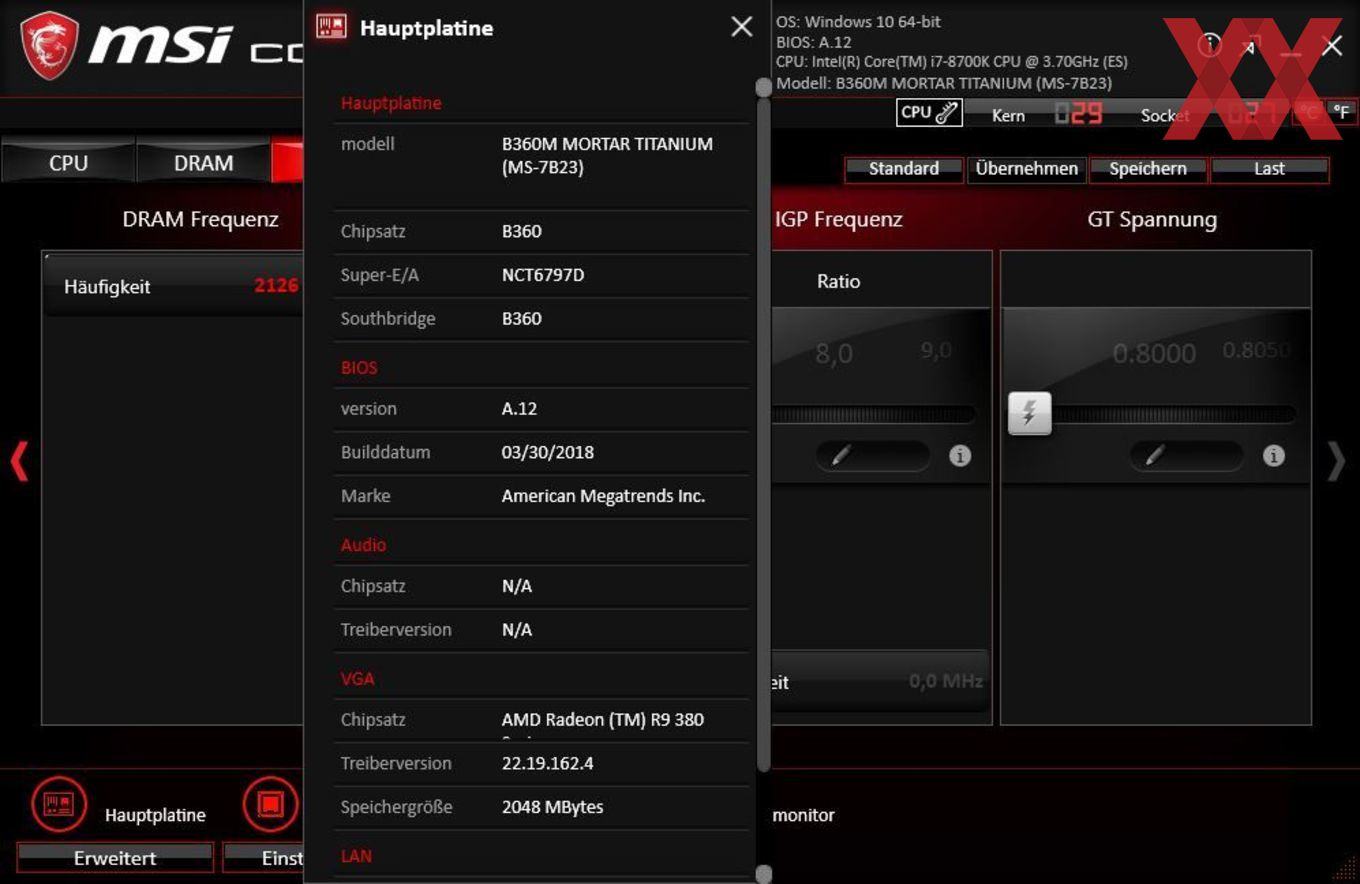Viewport: 1360px width, 884px height.
Task: Click the lightning slider handle for GT Spannung
Action: click(1029, 413)
